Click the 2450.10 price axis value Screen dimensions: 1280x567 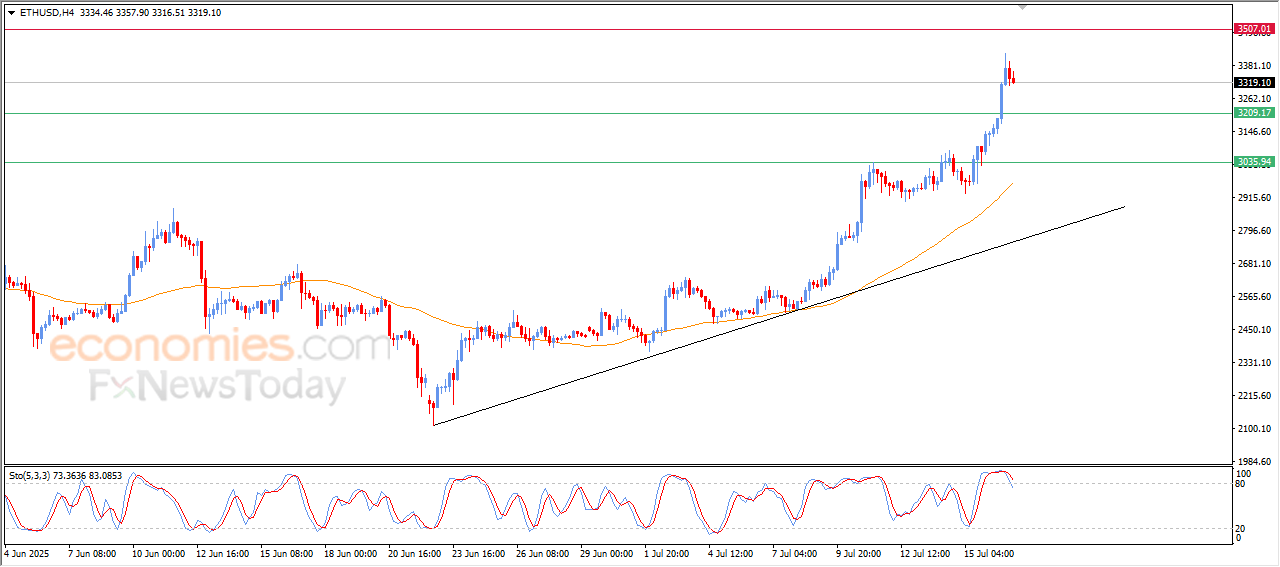click(x=1253, y=330)
